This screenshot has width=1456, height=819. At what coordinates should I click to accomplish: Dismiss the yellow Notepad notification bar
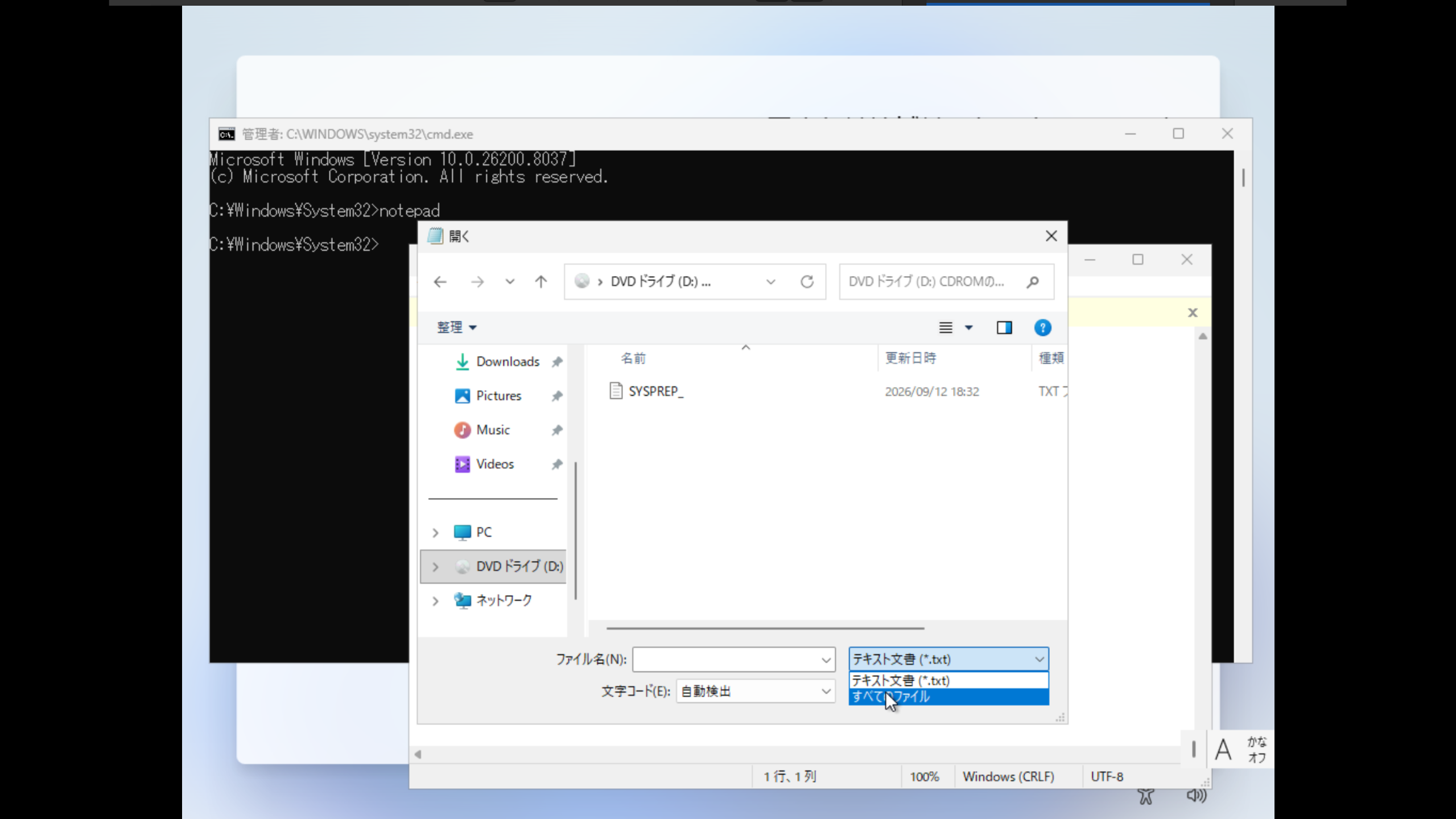pos(1193,312)
